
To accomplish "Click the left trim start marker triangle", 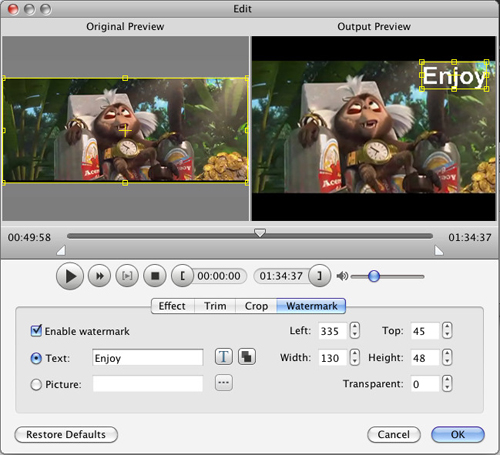I will 61,251.
